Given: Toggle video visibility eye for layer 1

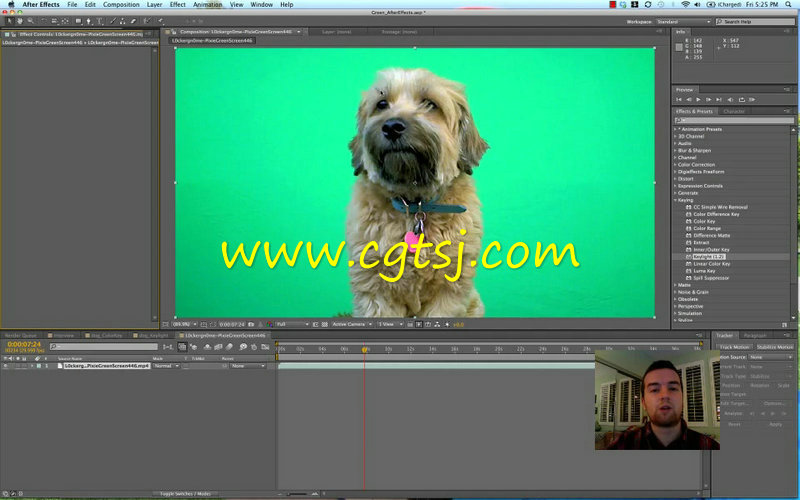Looking at the screenshot, I should pyautogui.click(x=5, y=366).
